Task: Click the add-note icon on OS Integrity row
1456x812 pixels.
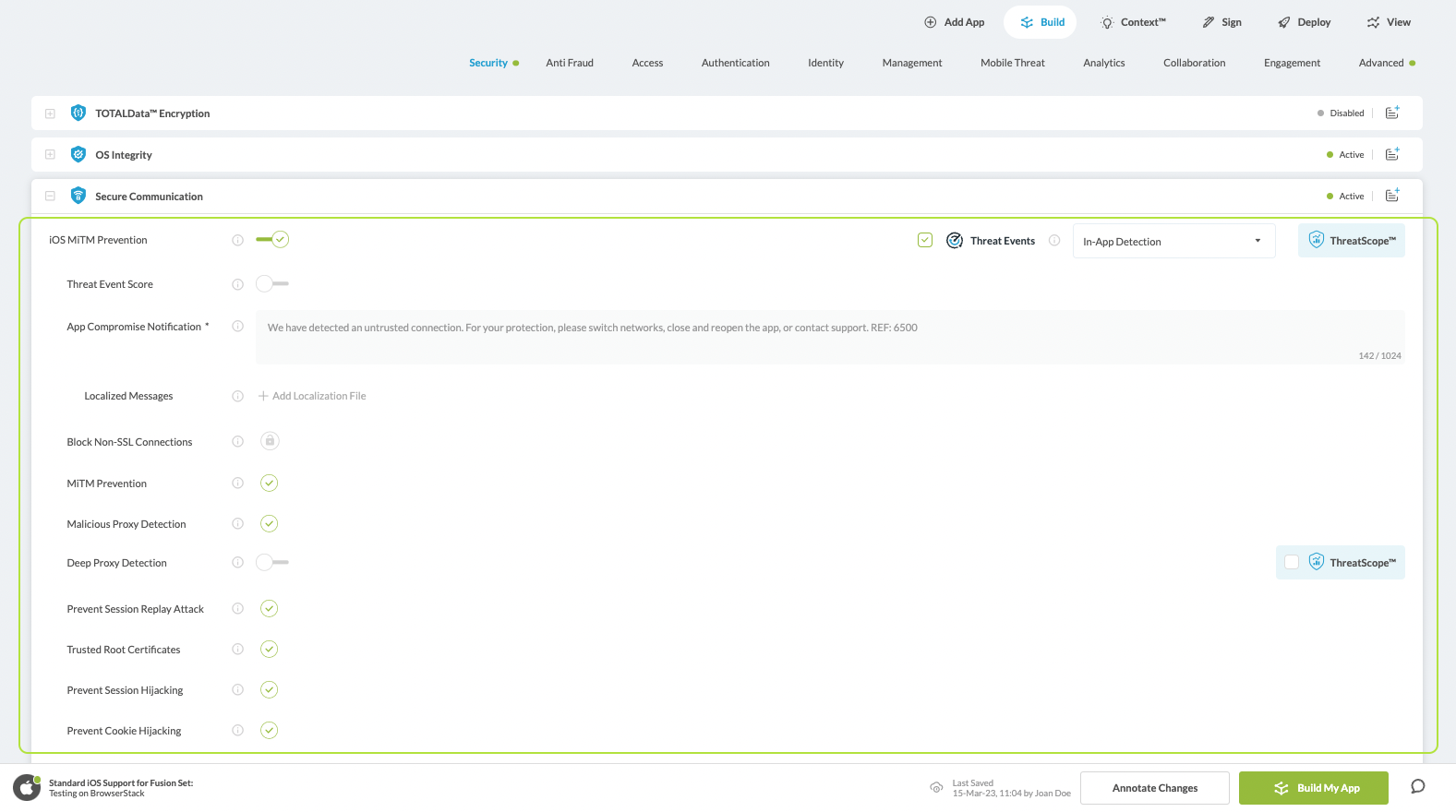Action: pos(1392,154)
